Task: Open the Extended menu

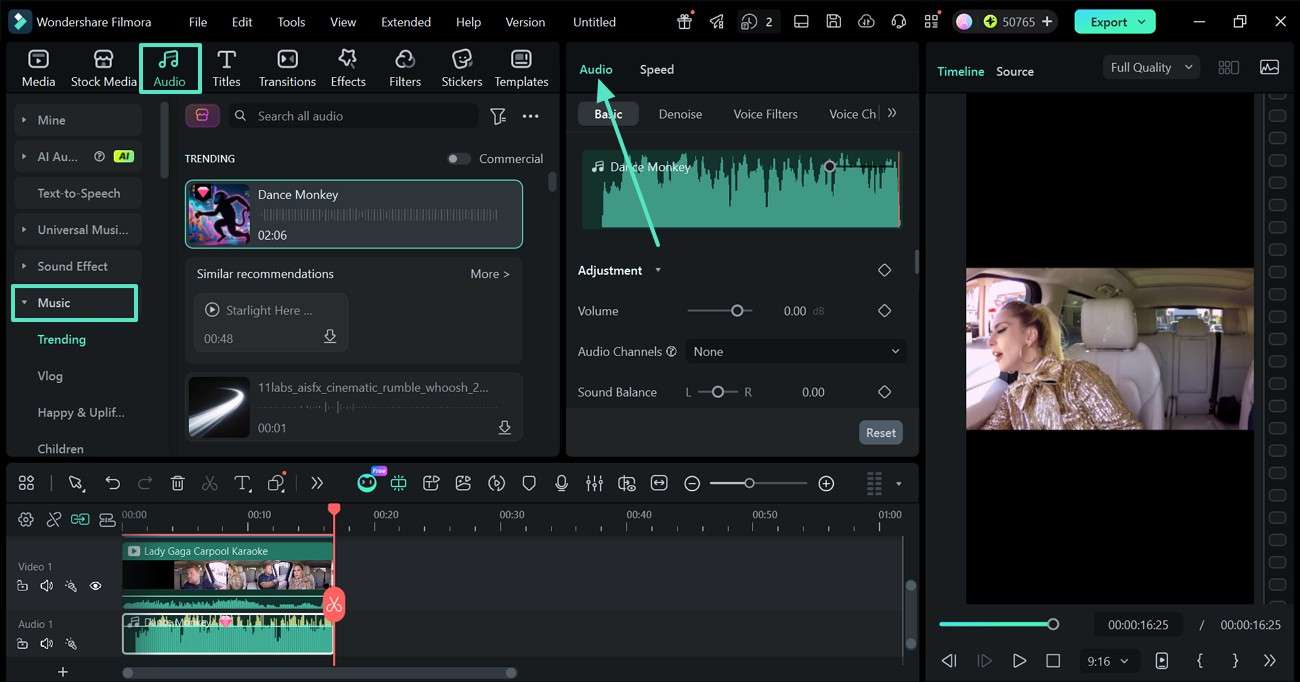Action: coord(406,21)
